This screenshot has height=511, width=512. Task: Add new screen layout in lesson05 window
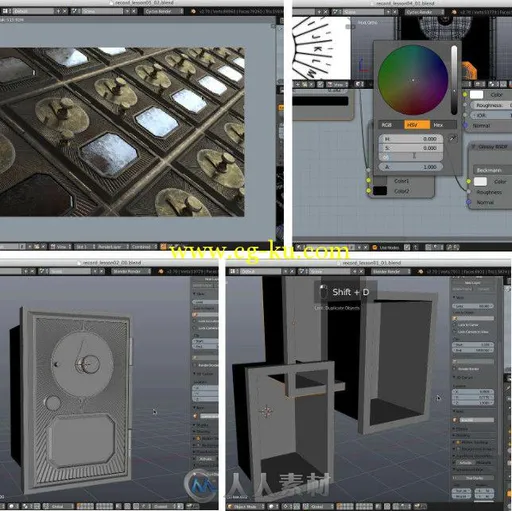click(x=58, y=11)
